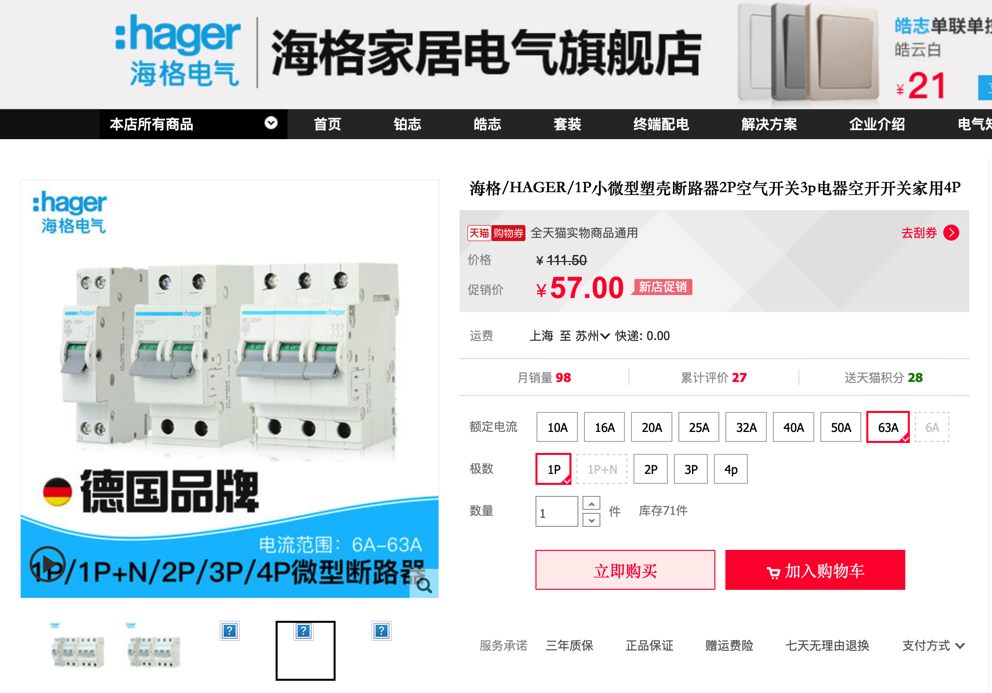Choose the 2P pole number option

(x=650, y=469)
